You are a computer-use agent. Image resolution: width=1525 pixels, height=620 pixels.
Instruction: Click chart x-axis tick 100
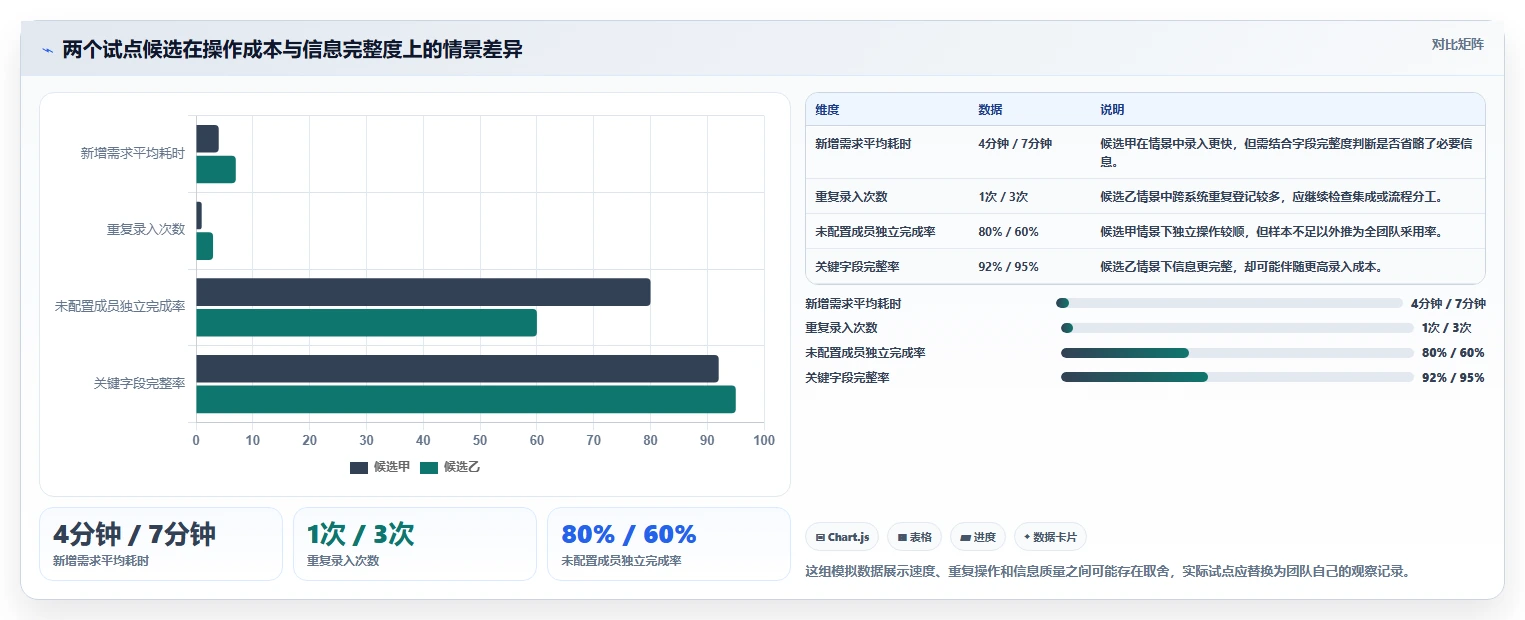764,441
